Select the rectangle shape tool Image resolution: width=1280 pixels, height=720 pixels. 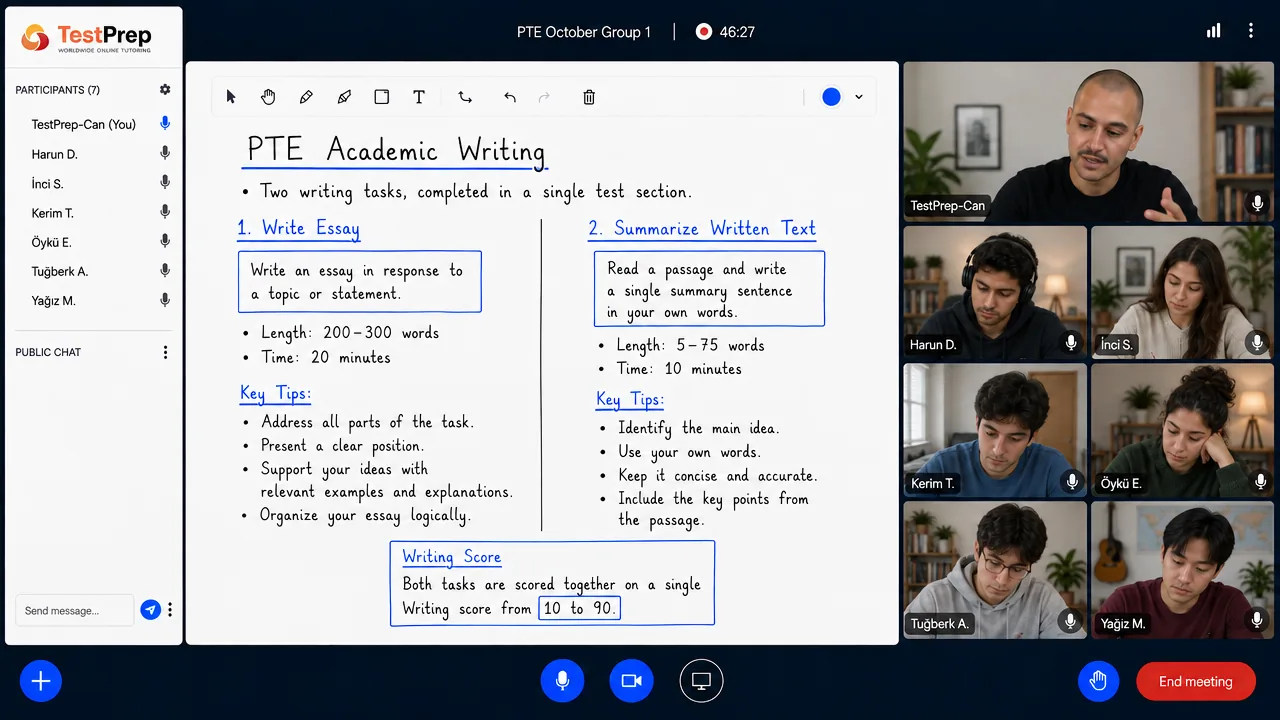(x=381, y=97)
